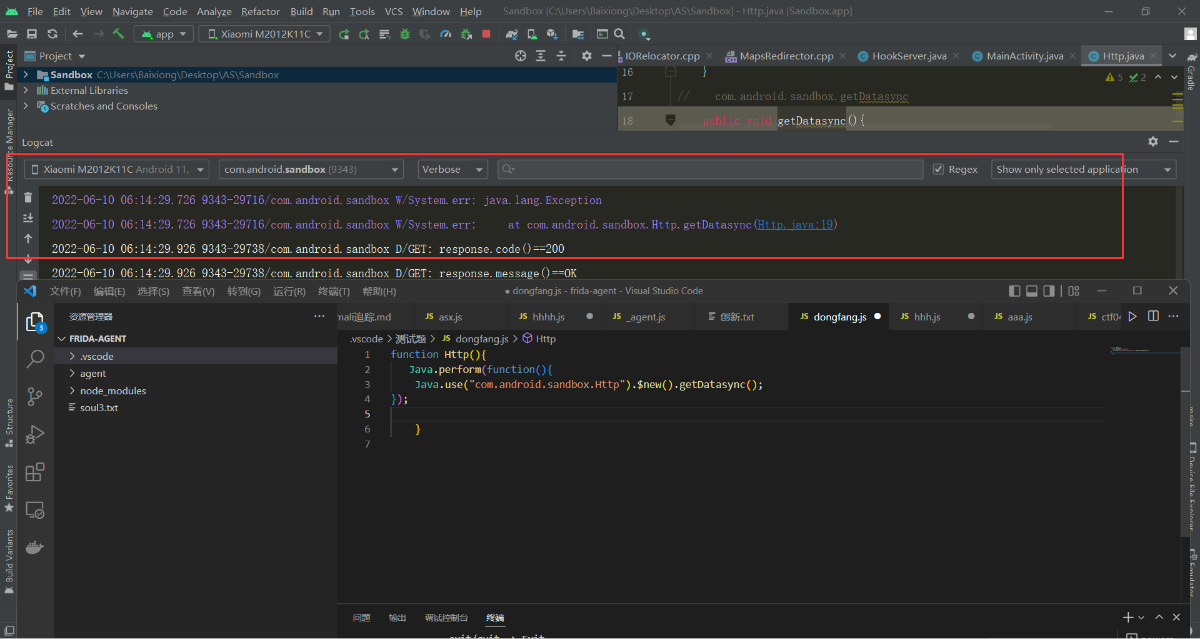This screenshot has height=639, width=1200.
Task: Expand External Libraries tree node
Action: point(25,90)
